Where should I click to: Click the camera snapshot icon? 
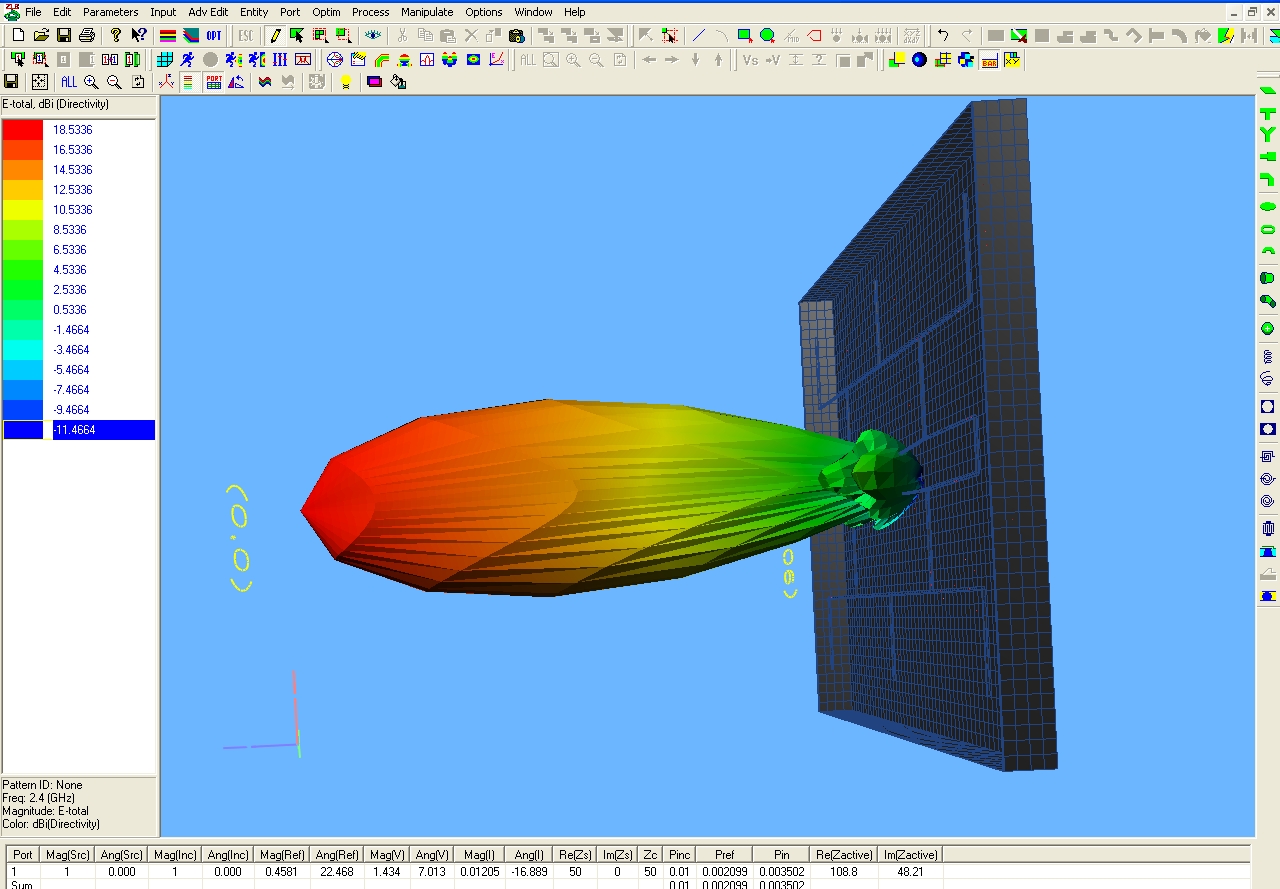517,35
